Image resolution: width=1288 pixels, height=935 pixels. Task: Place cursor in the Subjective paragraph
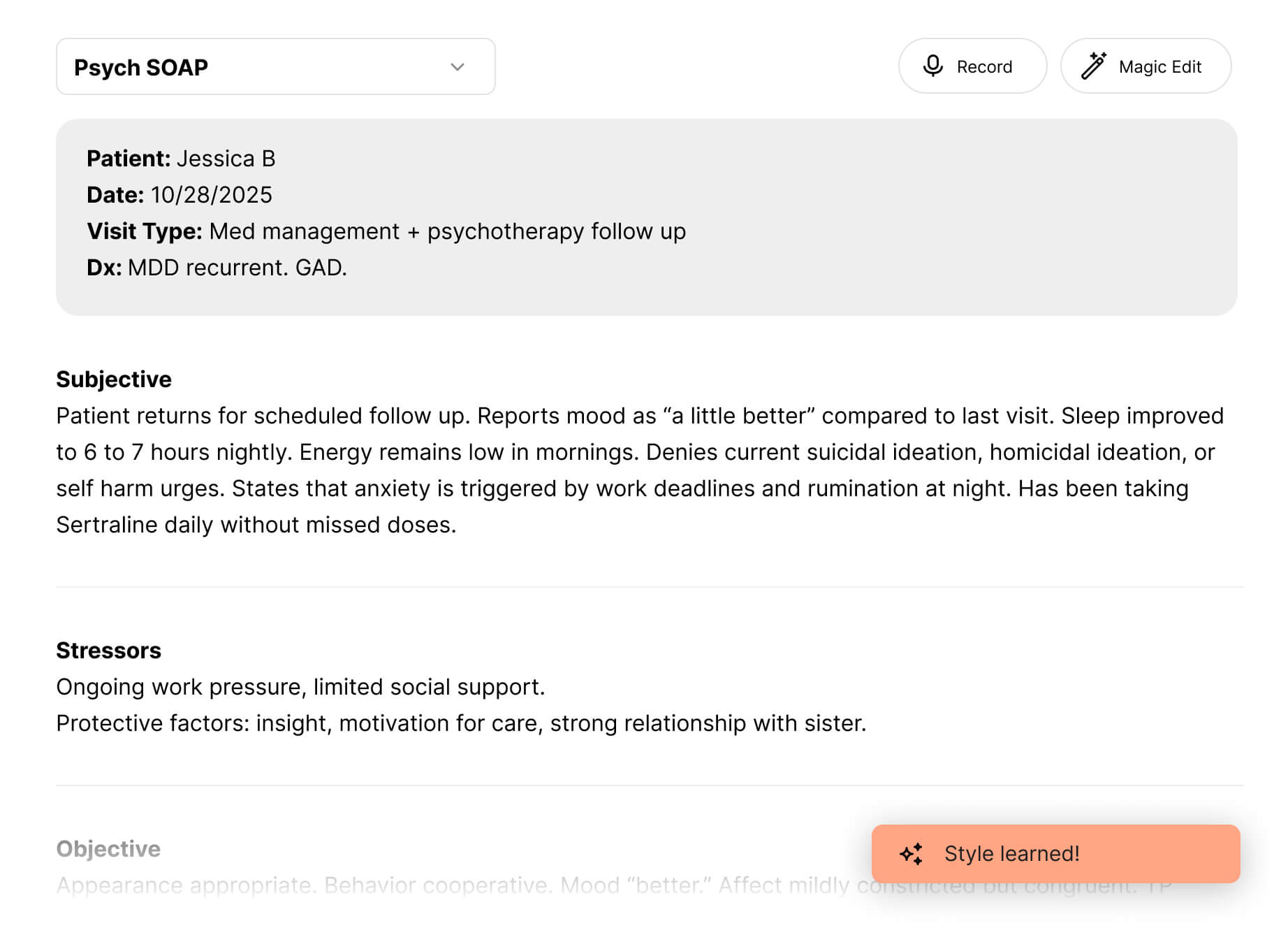[629, 470]
